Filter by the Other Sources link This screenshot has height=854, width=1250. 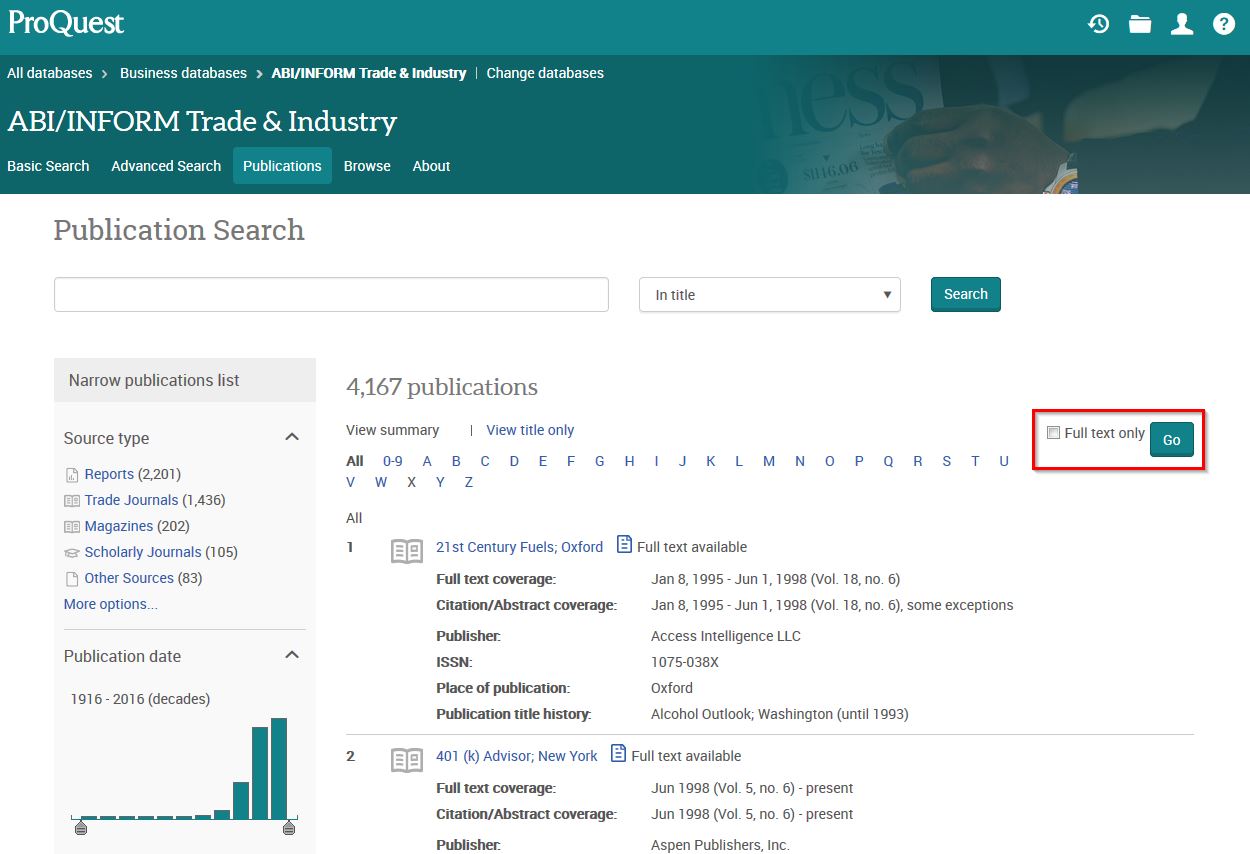tap(129, 578)
